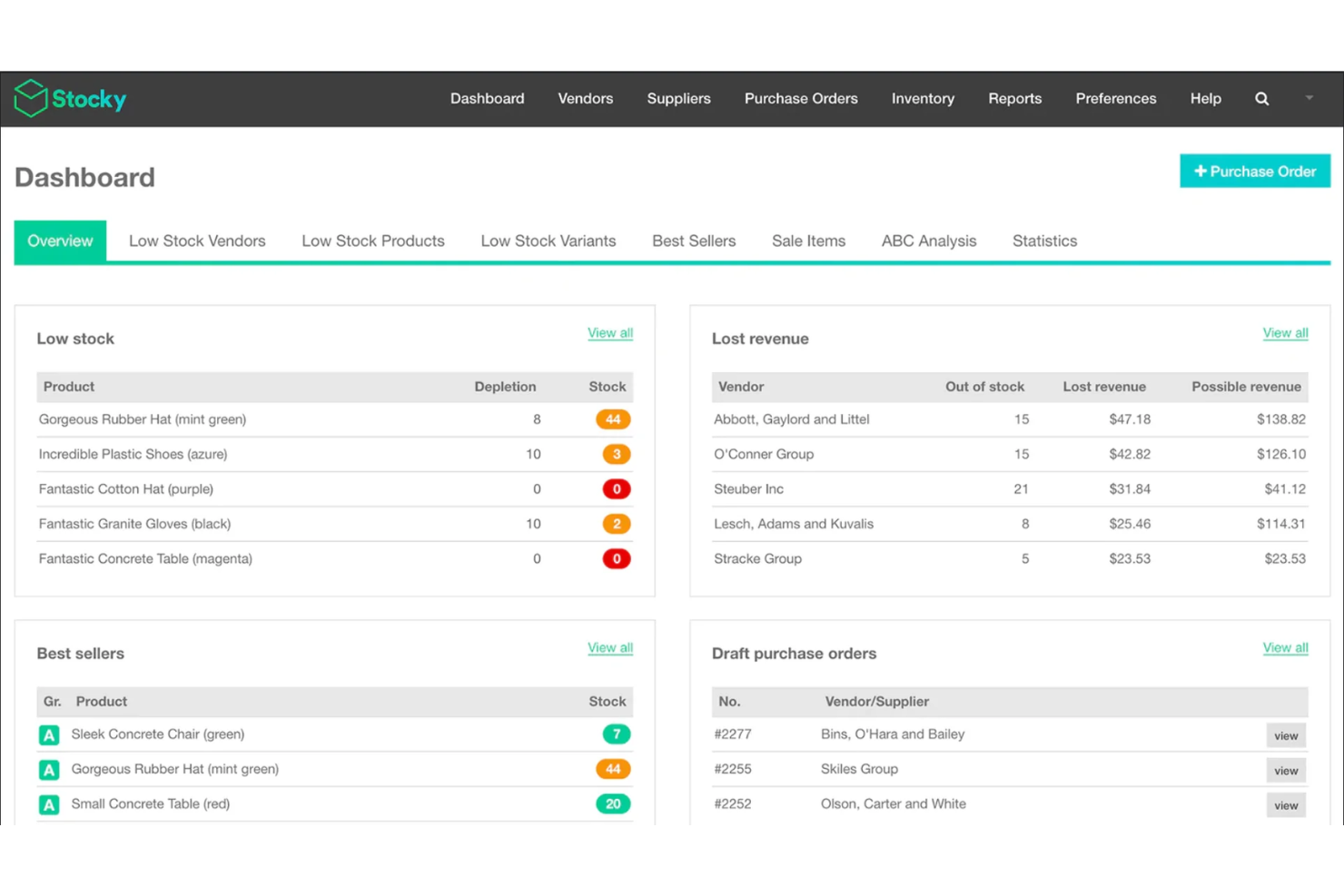This screenshot has width=1344, height=896.
Task: Expand the Purchase Orders navigation menu
Action: pyautogui.click(x=800, y=98)
